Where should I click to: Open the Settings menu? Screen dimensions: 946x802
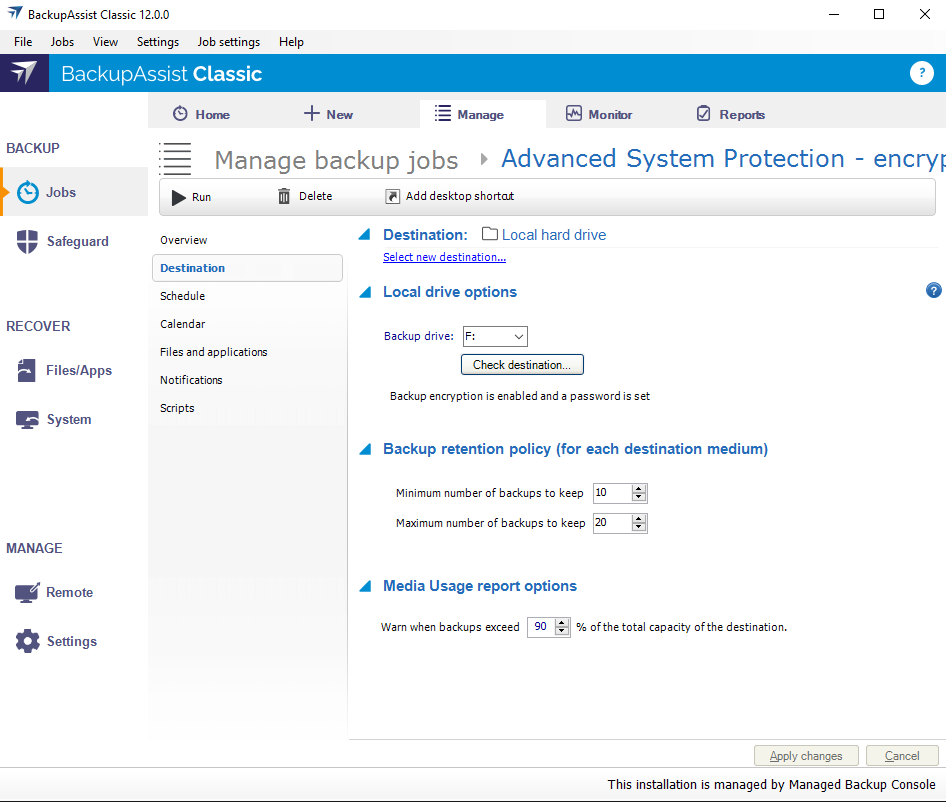point(157,42)
